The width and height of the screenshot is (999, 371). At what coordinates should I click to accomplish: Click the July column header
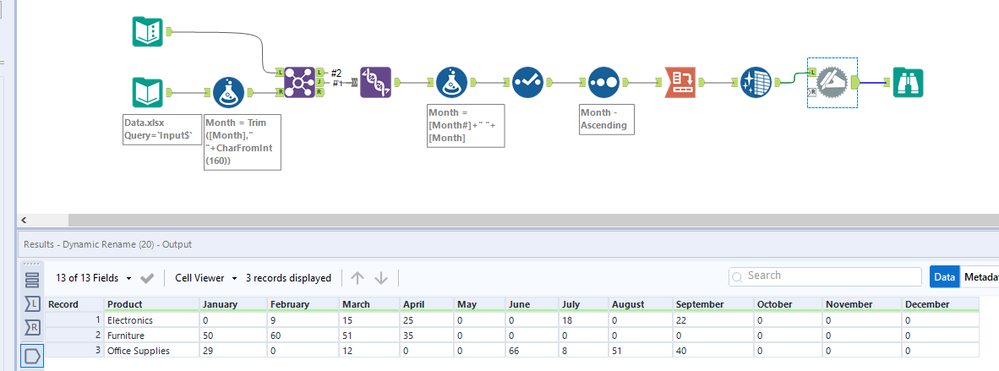(x=584, y=304)
